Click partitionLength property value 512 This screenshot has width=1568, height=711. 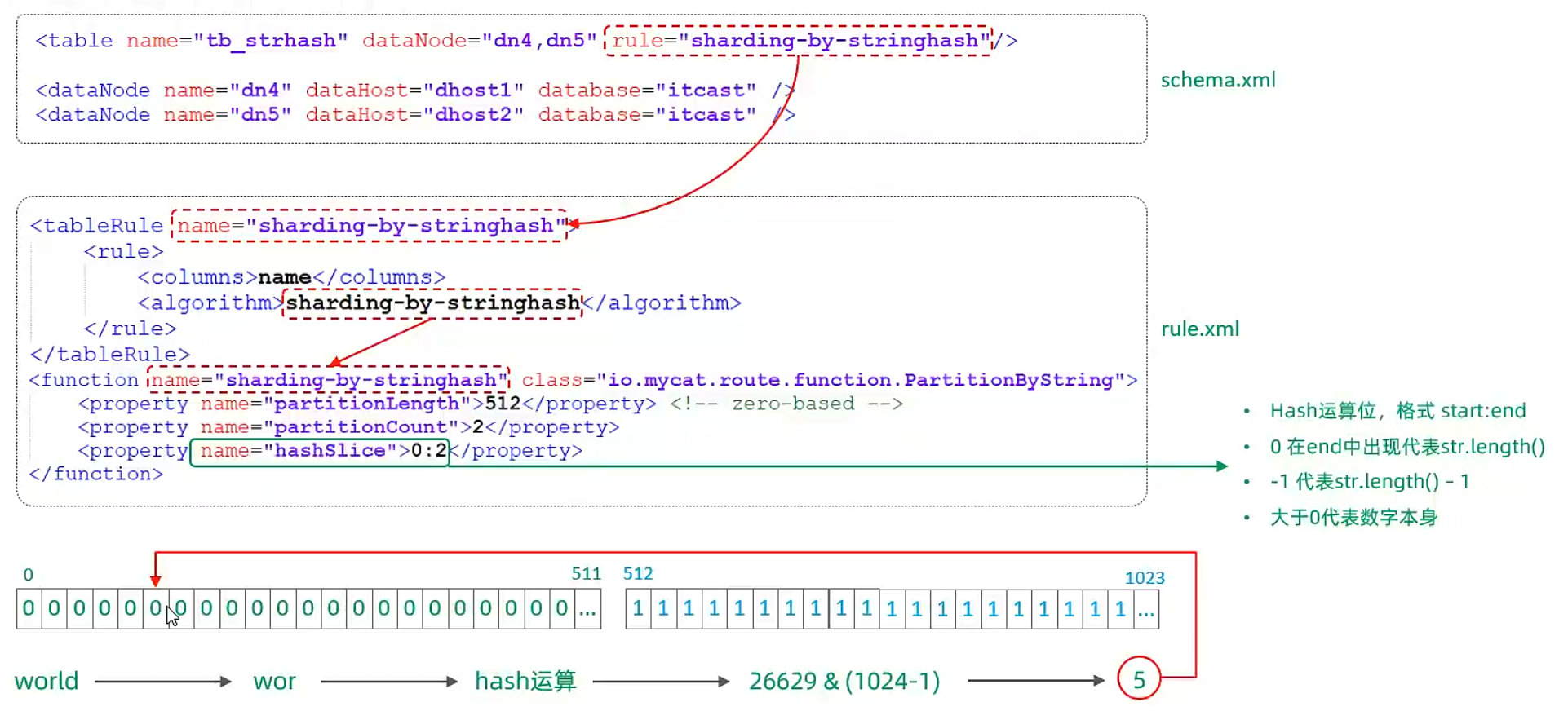tap(503, 404)
